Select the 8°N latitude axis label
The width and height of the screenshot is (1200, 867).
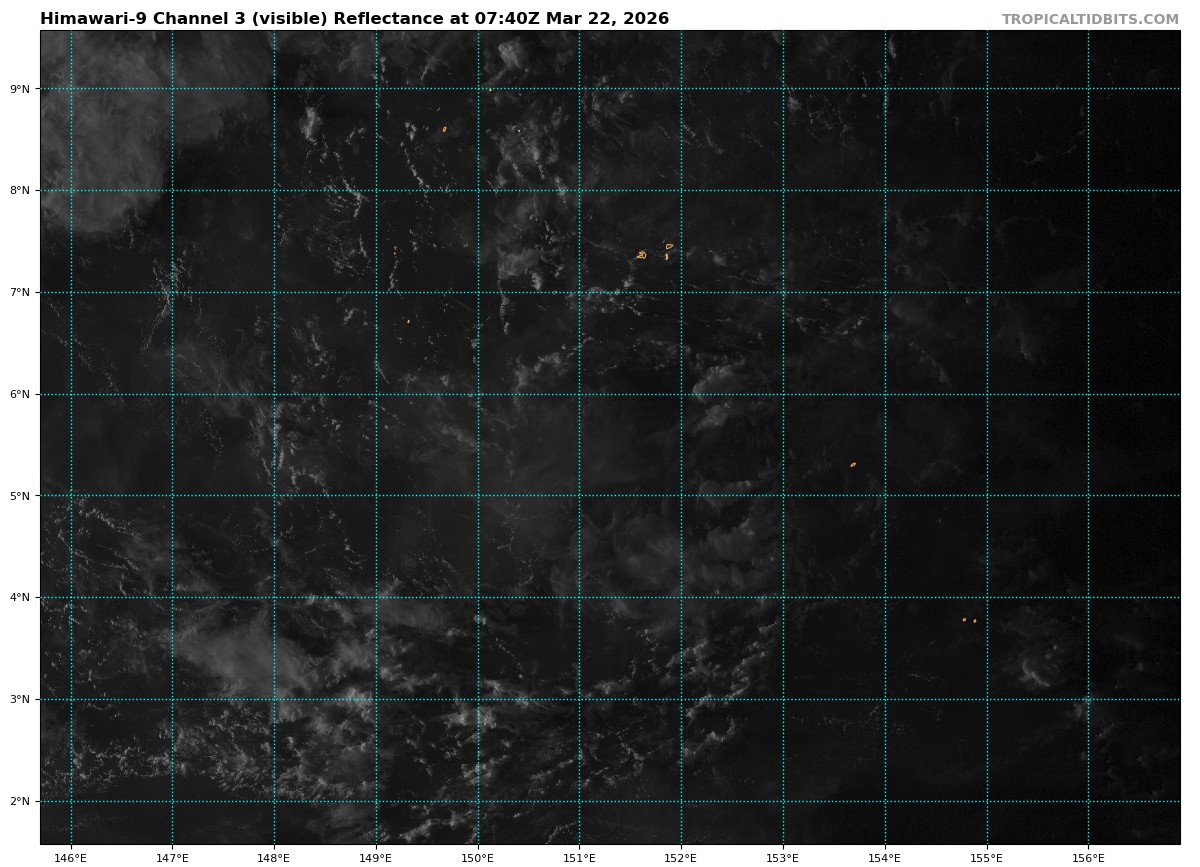coord(21,191)
